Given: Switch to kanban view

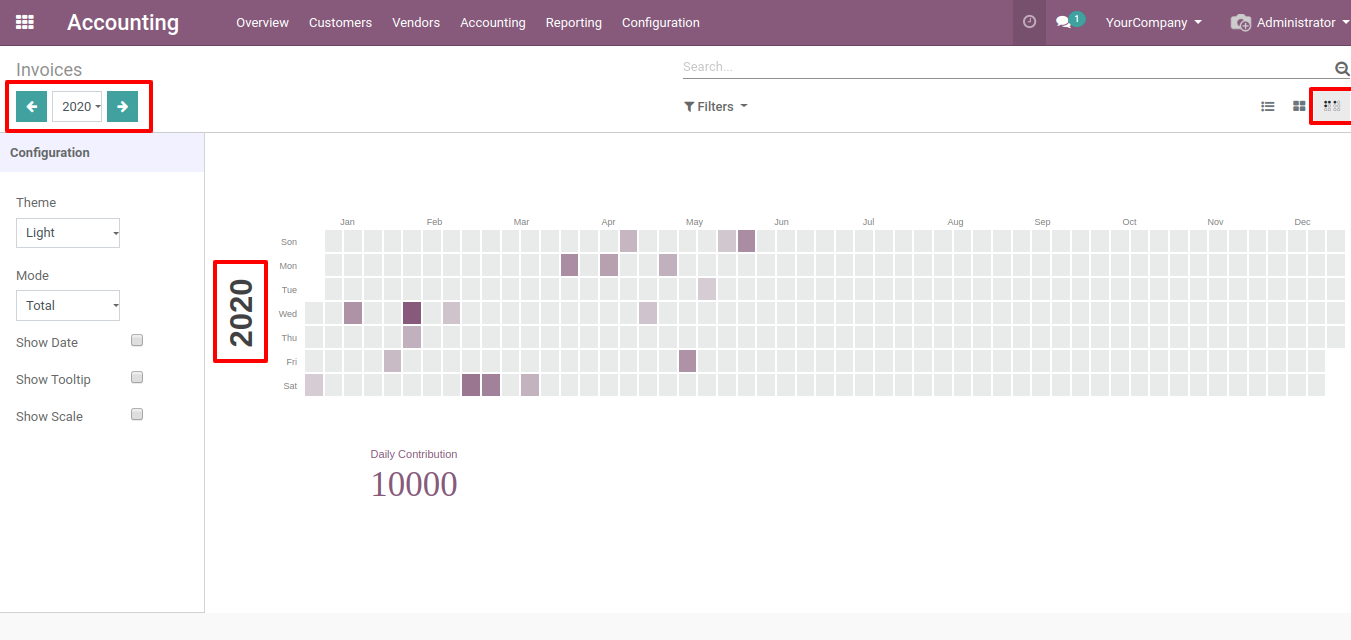Looking at the screenshot, I should tap(1299, 106).
